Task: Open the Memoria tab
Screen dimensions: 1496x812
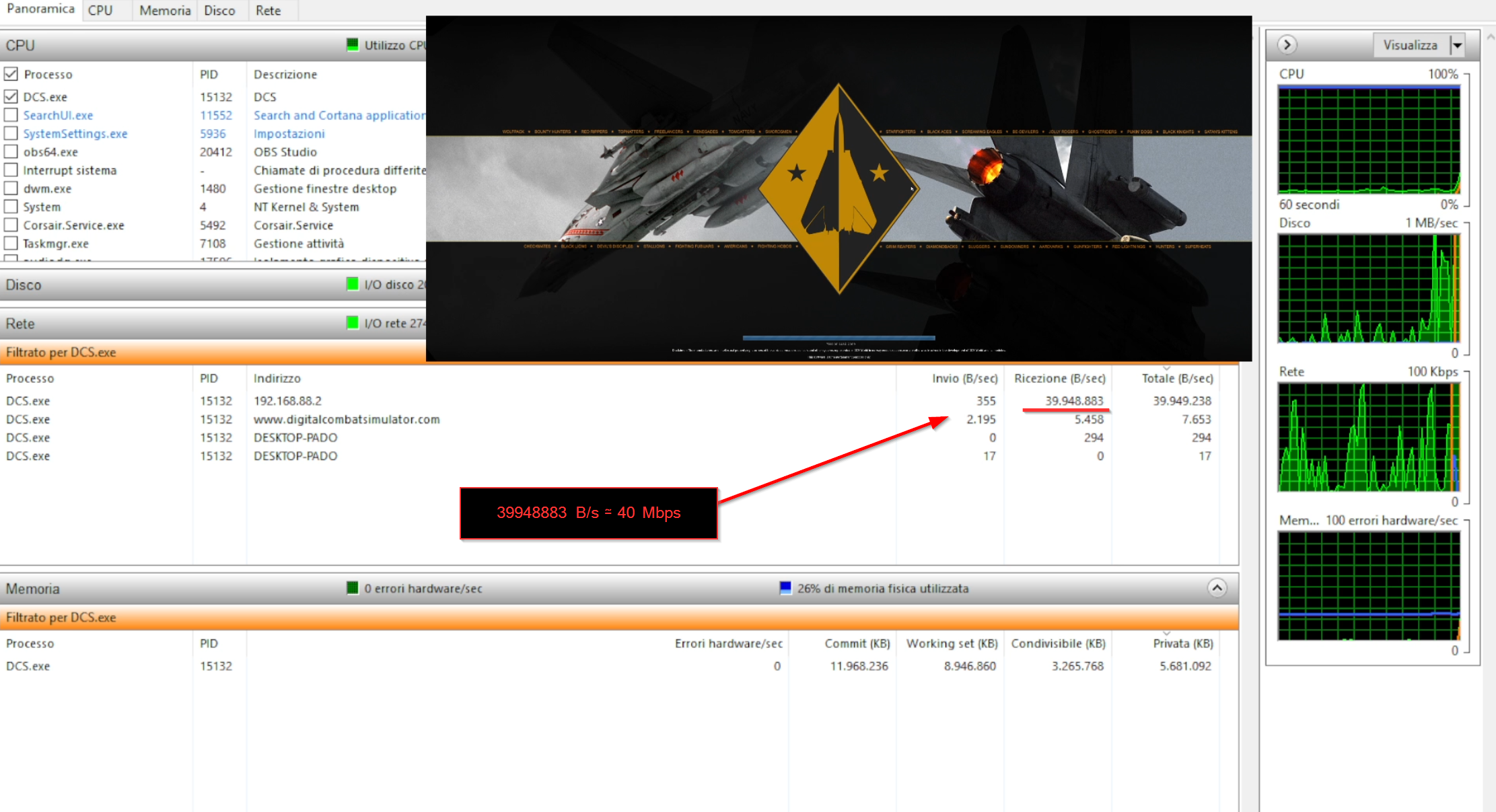Action: (x=165, y=11)
